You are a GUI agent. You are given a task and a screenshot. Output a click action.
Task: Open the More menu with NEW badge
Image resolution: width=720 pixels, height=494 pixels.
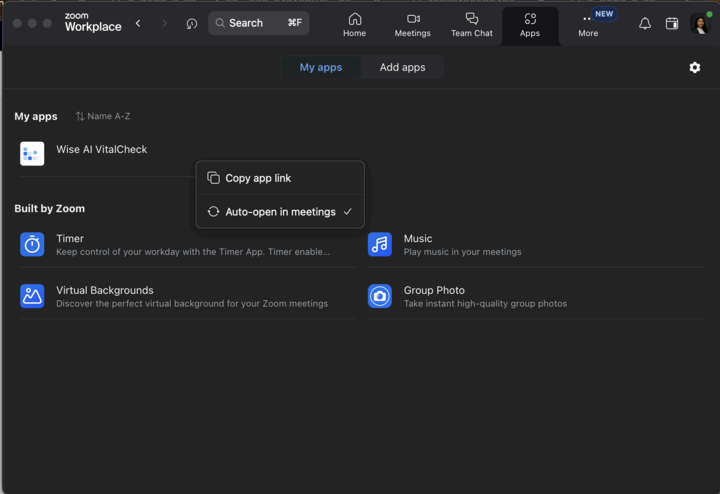(588, 25)
